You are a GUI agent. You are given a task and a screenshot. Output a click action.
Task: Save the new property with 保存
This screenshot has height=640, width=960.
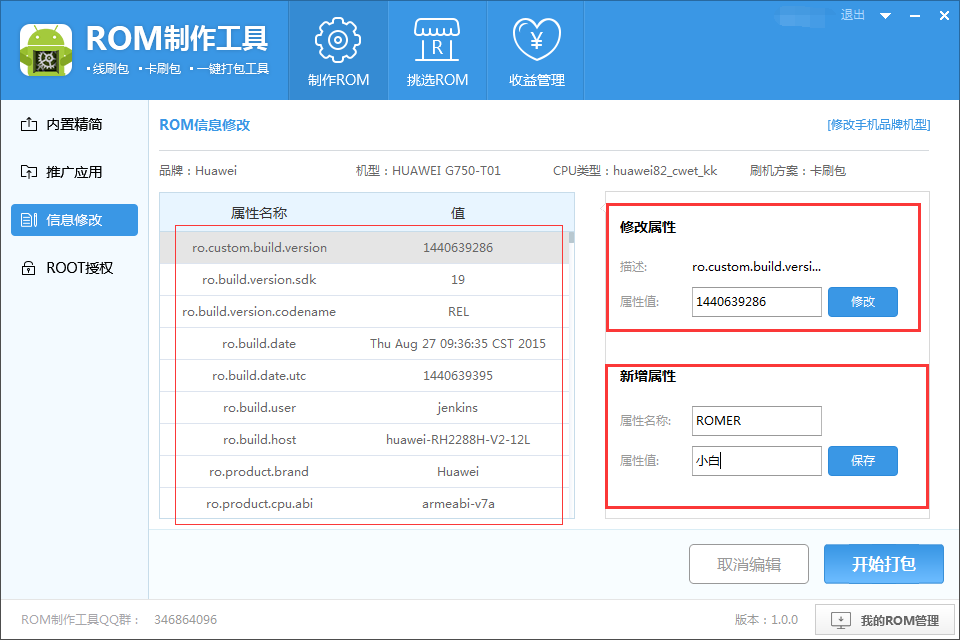click(862, 460)
